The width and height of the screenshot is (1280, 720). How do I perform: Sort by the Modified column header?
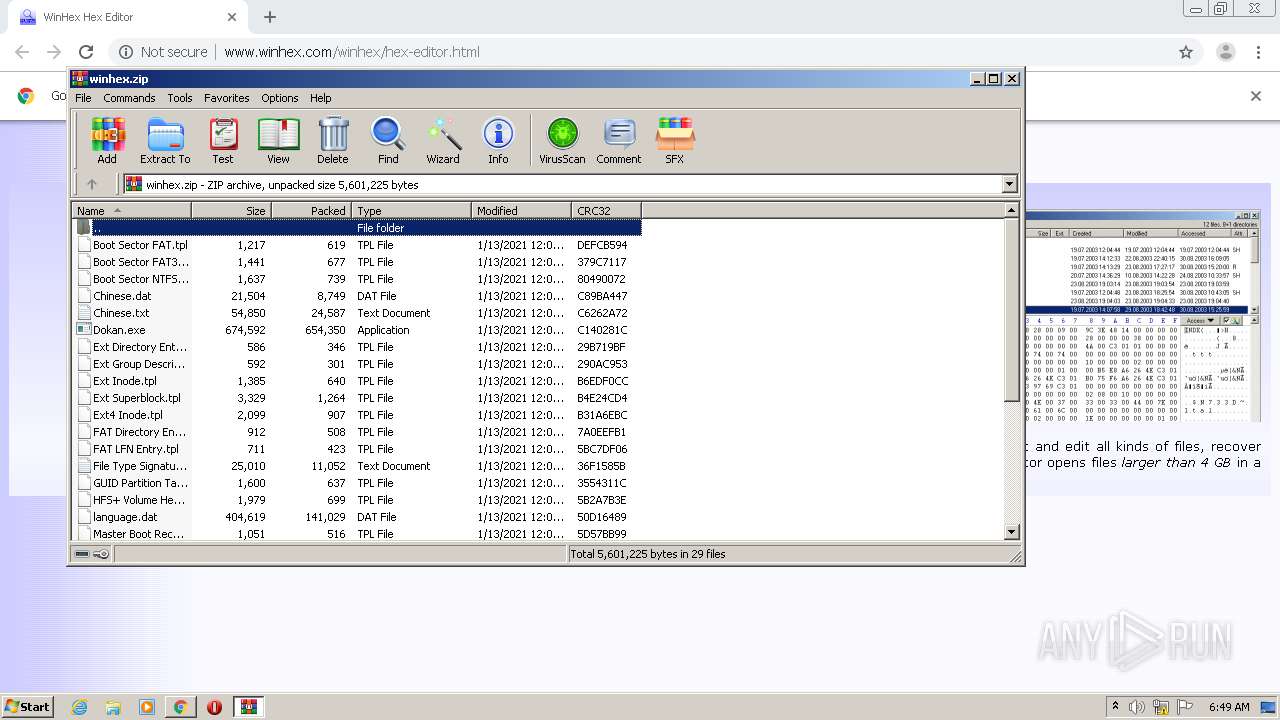tap(522, 210)
